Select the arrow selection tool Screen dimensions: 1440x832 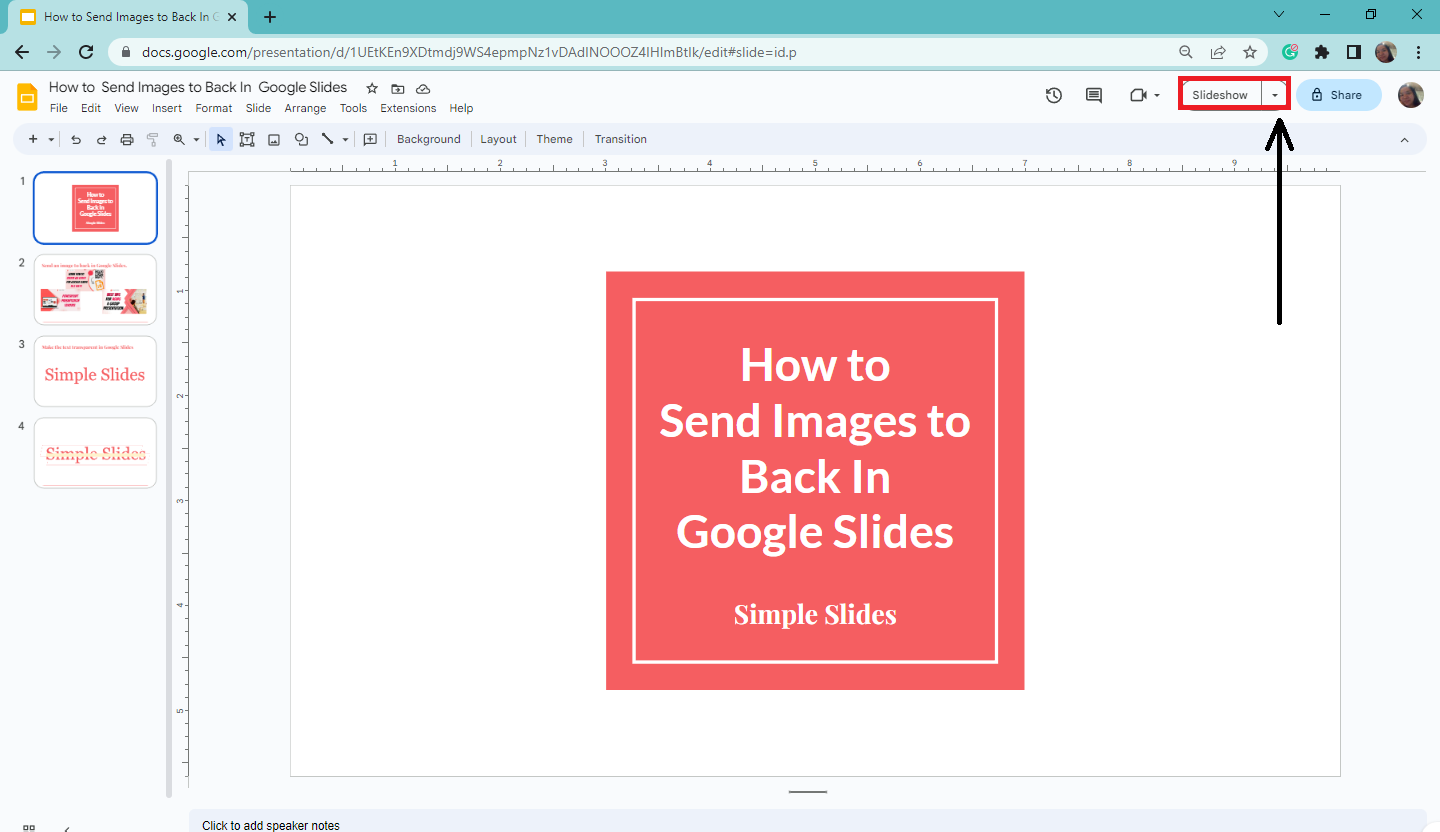tap(220, 139)
